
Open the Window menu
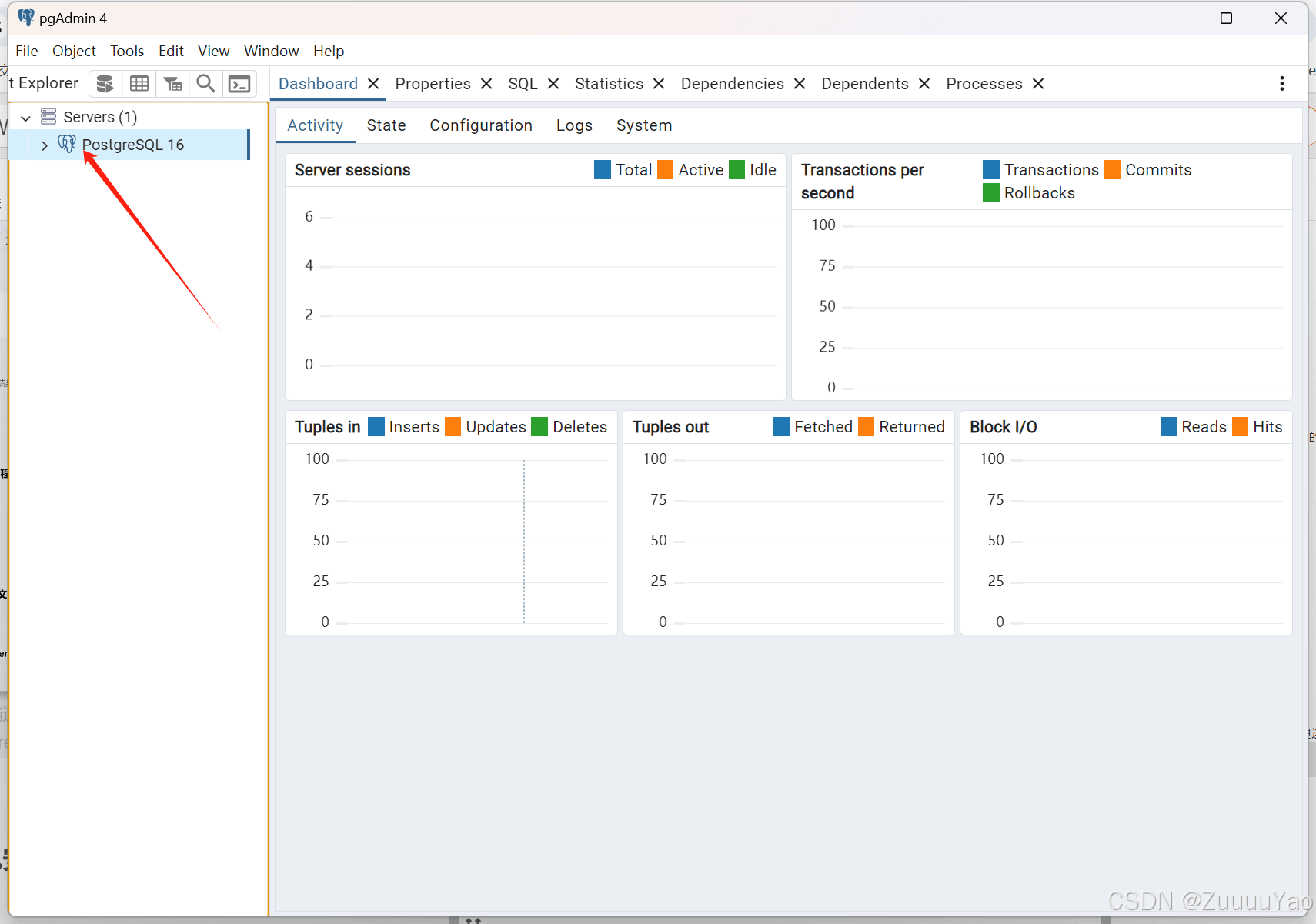click(x=271, y=51)
